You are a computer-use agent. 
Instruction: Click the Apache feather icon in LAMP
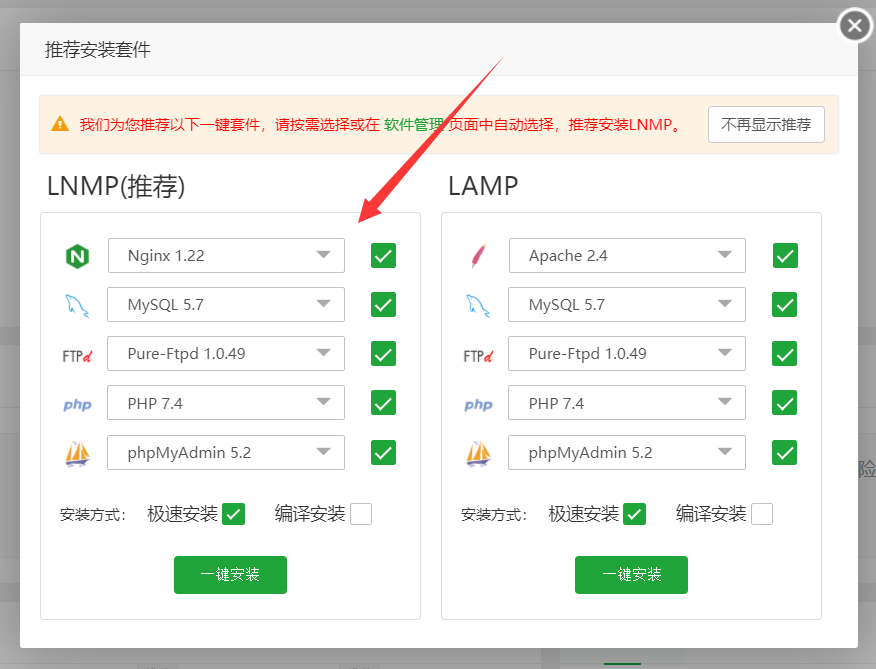(478, 256)
